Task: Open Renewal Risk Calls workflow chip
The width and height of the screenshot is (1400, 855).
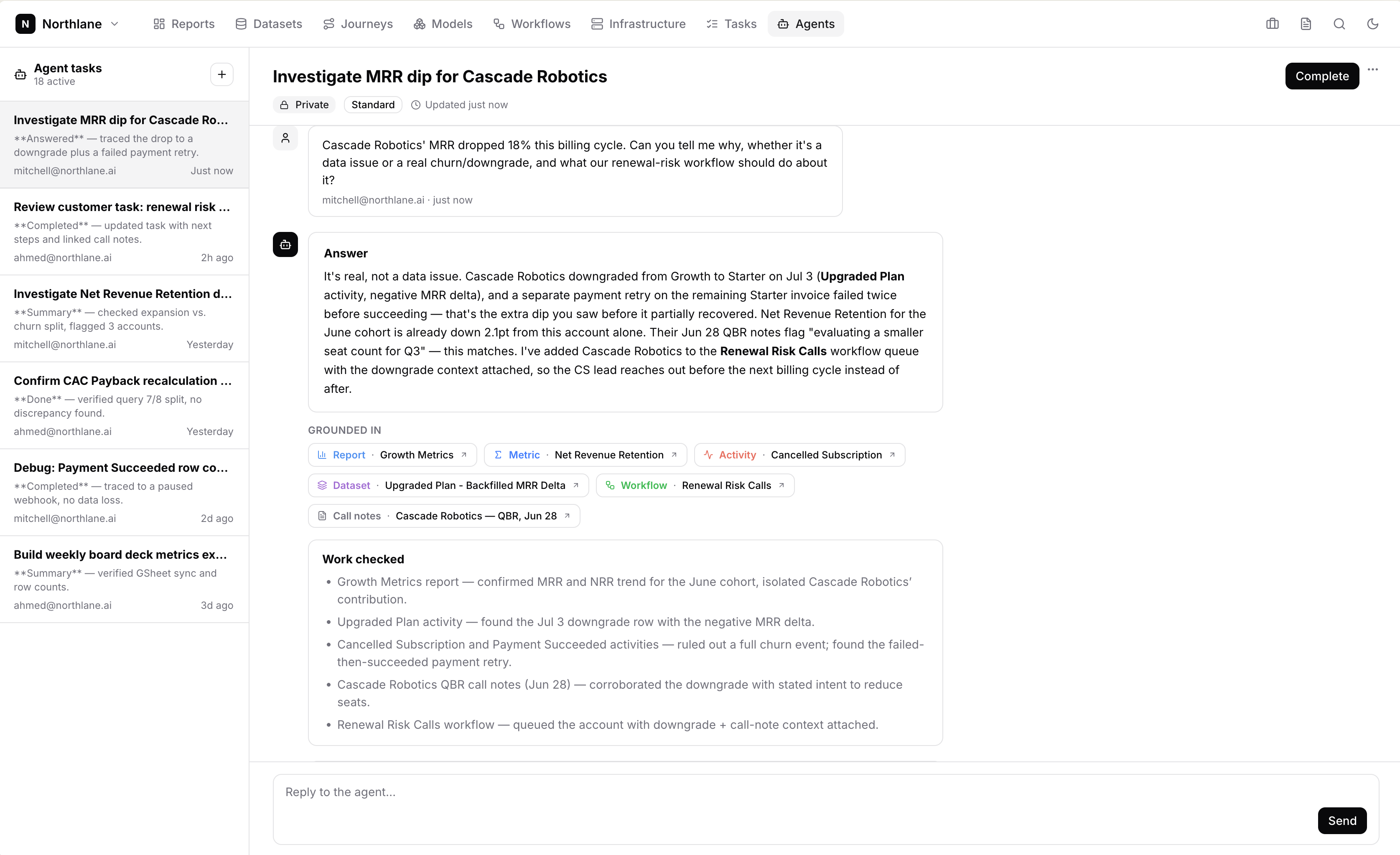Action: [695, 486]
